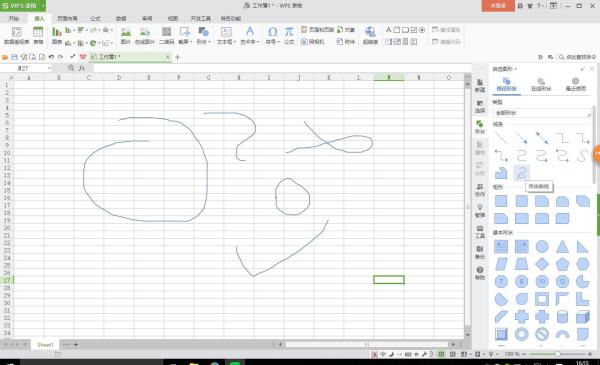Screen dimensions: 600x365
Task: Insert a table with the Table icon
Action: 38,35
